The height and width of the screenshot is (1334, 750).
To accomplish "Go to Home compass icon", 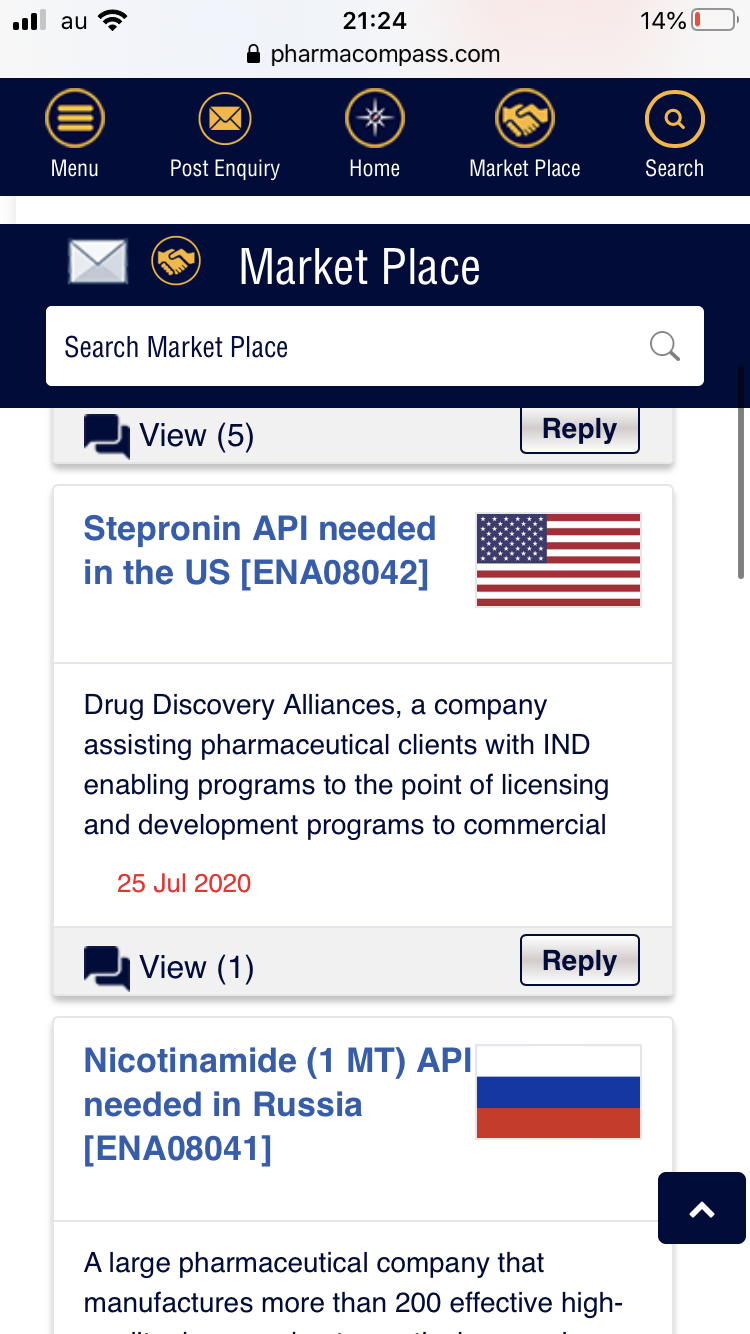I will [375, 121].
